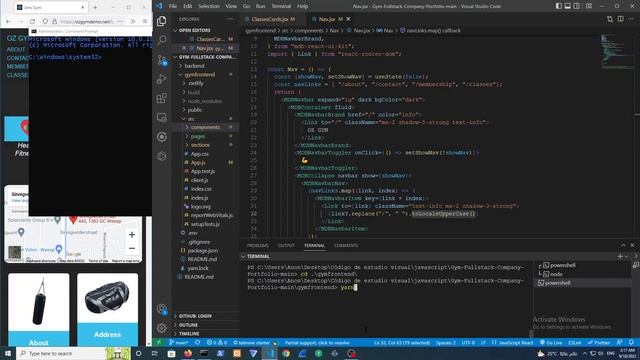Click the About card in the browser page
Viewport: 640px width, 360px height.
(x=39, y=310)
